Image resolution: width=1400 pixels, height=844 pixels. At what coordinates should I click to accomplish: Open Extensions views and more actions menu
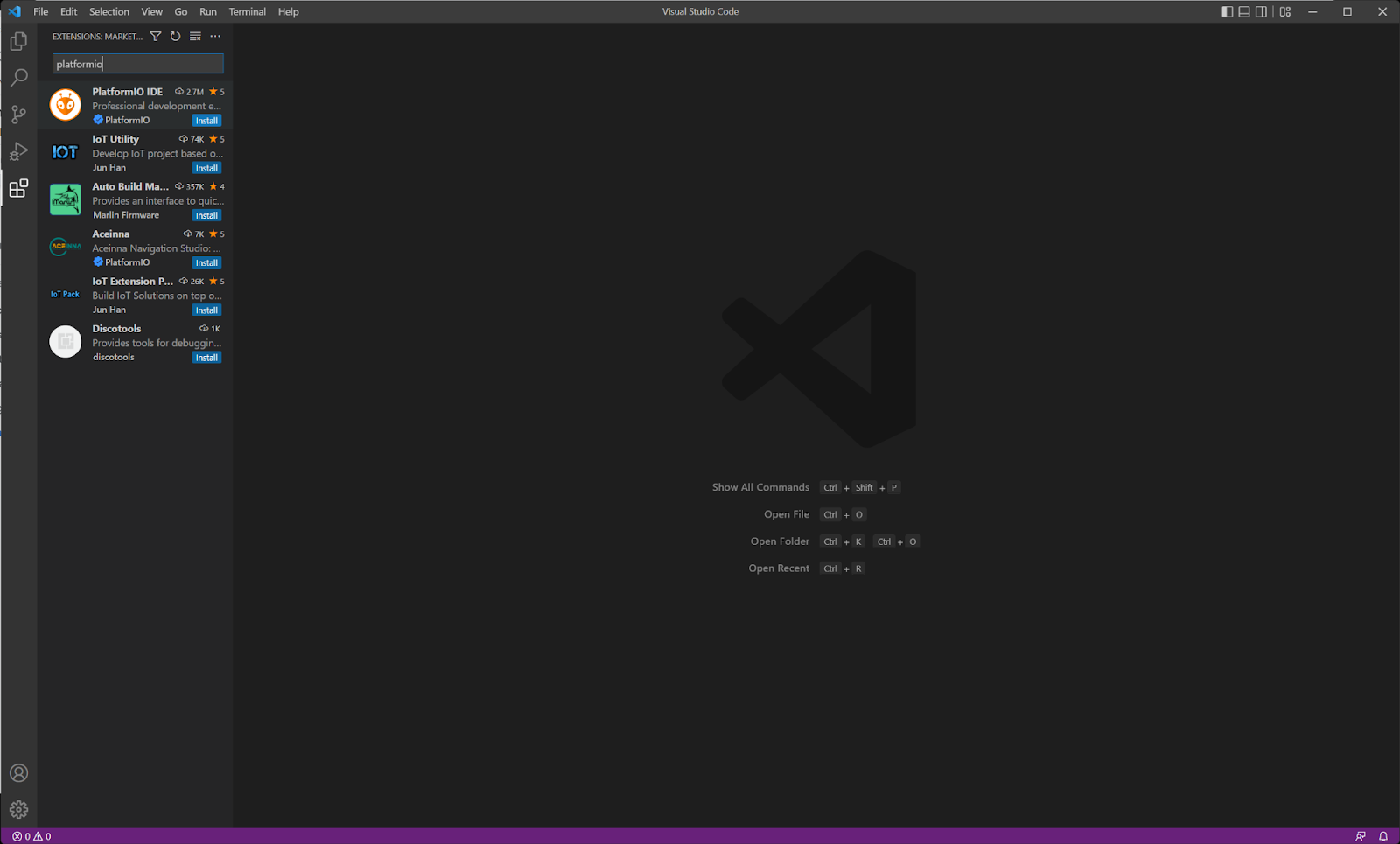215,37
